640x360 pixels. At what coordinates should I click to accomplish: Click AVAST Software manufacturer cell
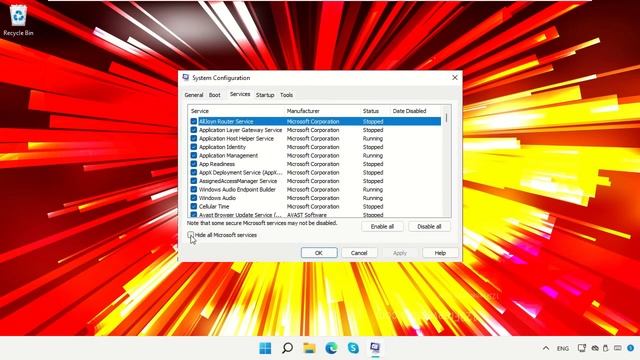pyautogui.click(x=307, y=215)
